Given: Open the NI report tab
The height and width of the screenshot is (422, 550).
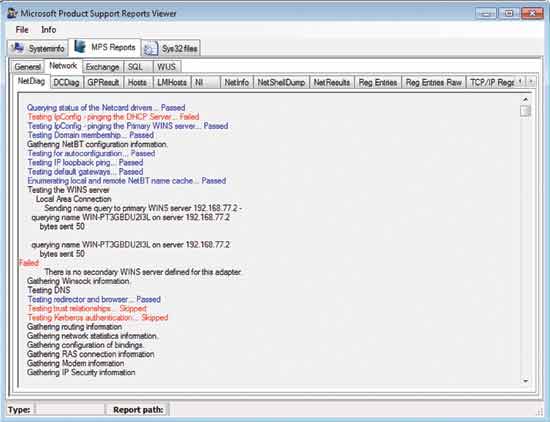Looking at the screenshot, I should (x=206, y=82).
